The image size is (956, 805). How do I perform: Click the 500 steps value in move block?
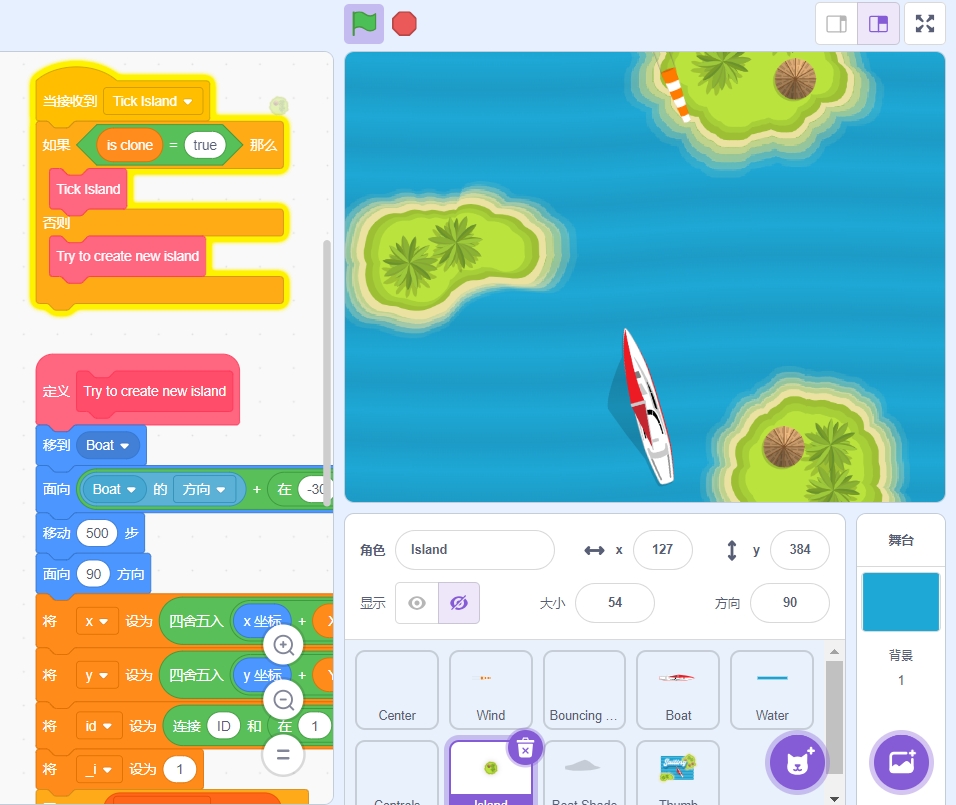coord(97,533)
